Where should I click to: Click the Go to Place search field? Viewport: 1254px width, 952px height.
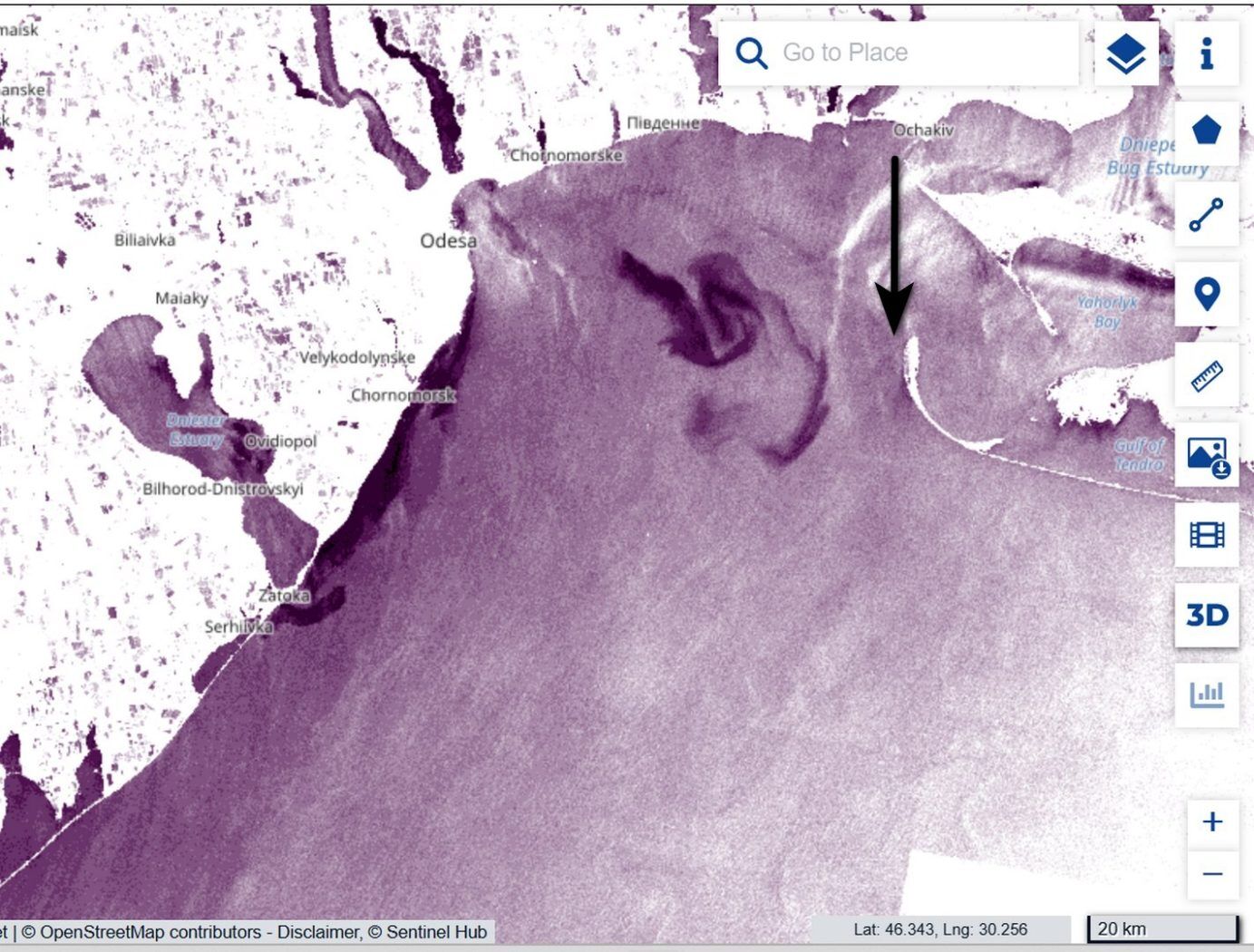tap(898, 53)
